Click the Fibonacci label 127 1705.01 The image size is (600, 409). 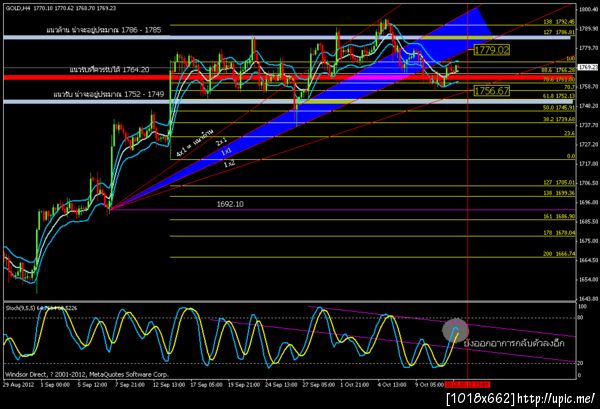559,183
